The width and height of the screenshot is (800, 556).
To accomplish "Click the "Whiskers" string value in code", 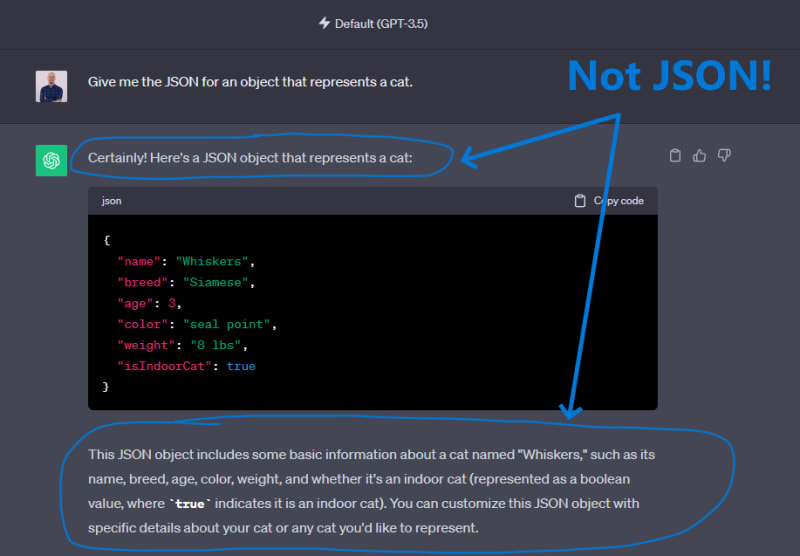I will (x=213, y=262).
